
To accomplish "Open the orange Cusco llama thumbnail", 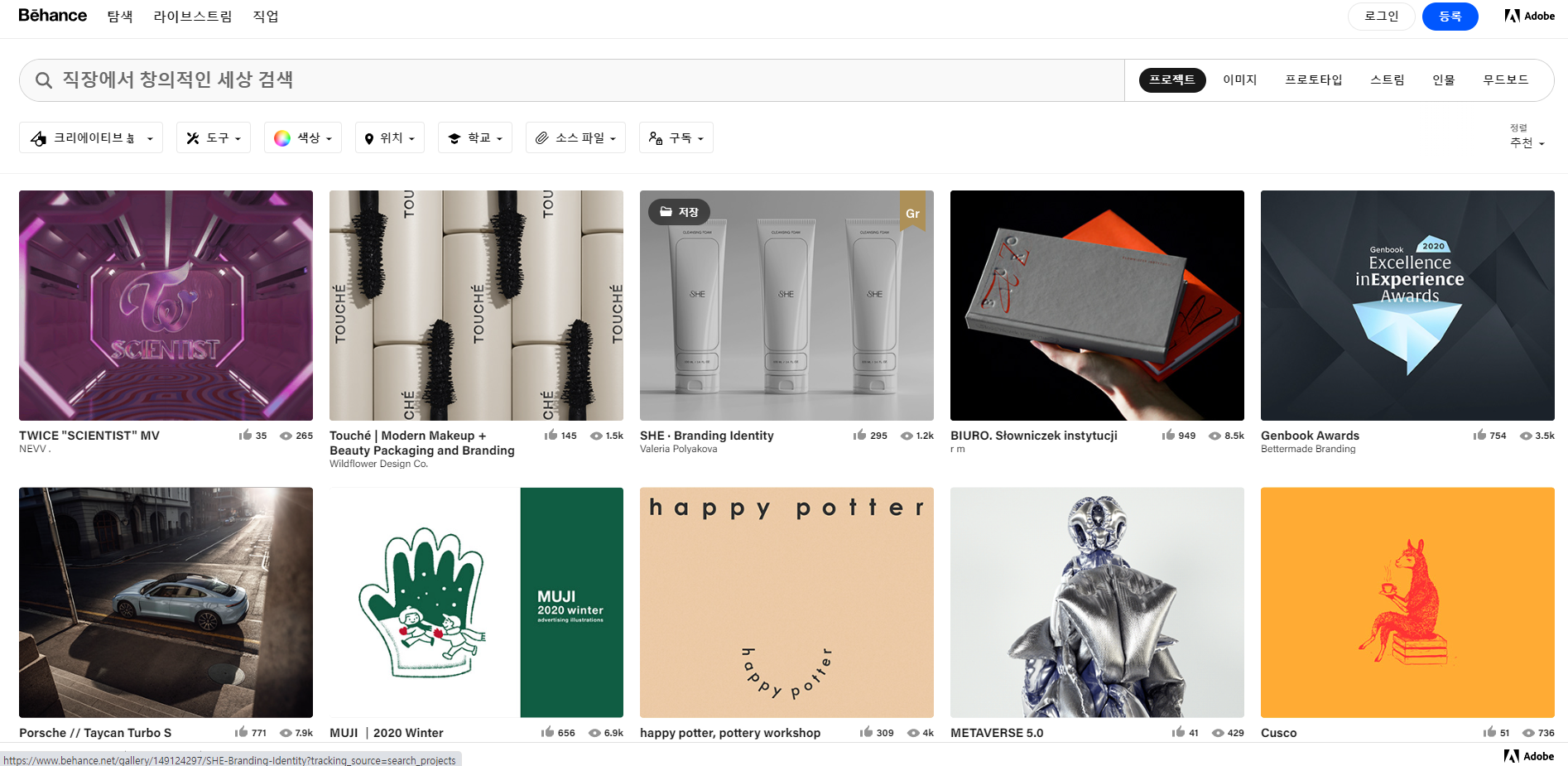I will point(1407,602).
